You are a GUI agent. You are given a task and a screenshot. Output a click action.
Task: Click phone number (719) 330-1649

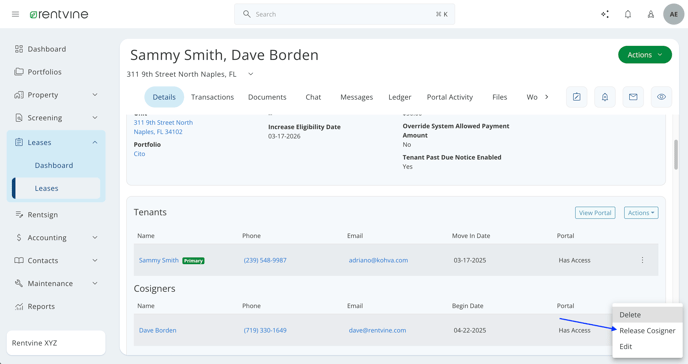click(265, 330)
